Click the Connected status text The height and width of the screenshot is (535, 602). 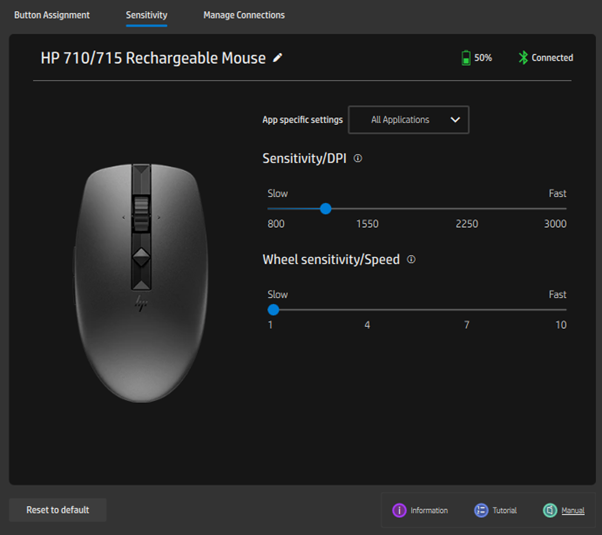[x=552, y=58]
